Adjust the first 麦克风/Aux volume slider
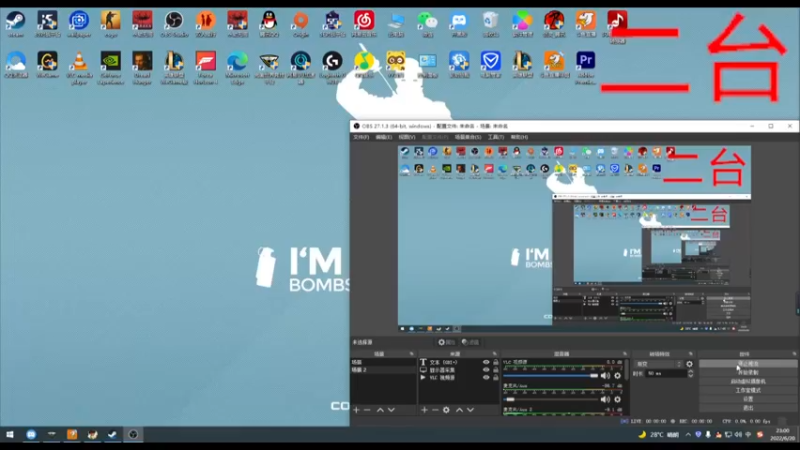 [551, 399]
